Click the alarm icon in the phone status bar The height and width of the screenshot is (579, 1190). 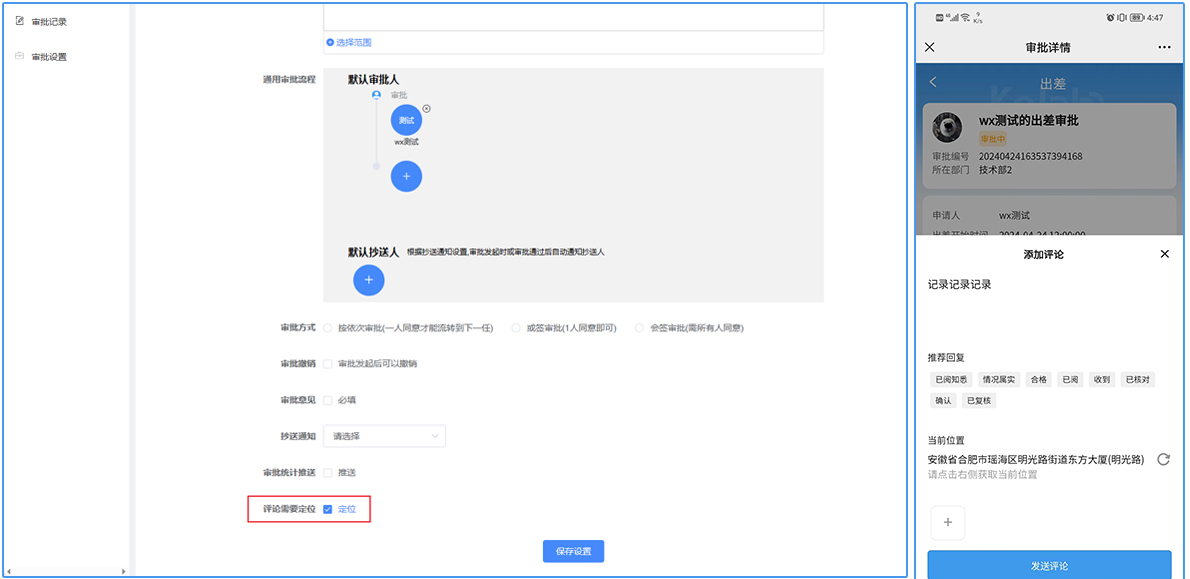tap(1110, 17)
